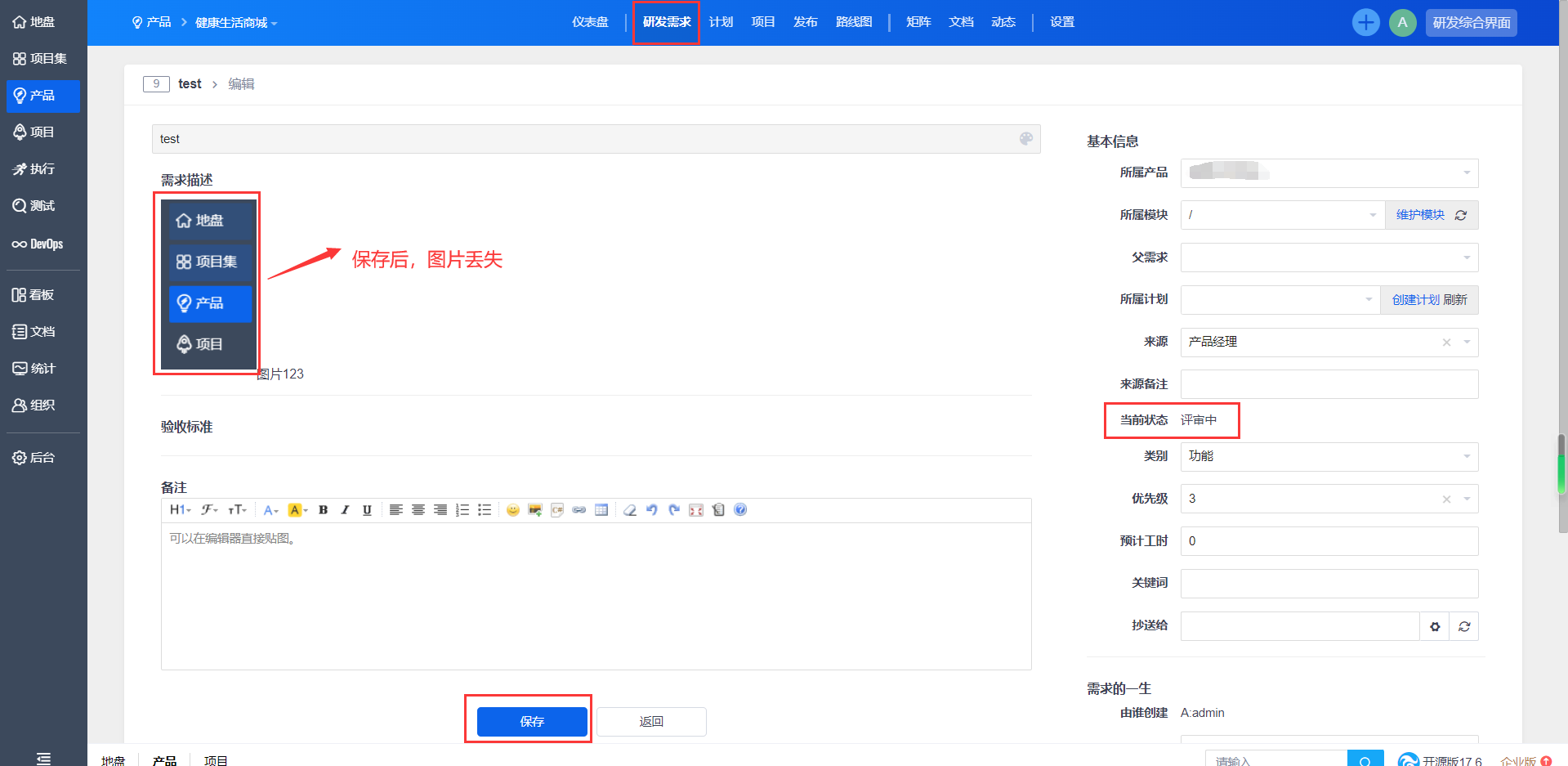The height and width of the screenshot is (766, 1568).
Task: Open the 健康生活商城 product switcher
Action: [x=235, y=23]
